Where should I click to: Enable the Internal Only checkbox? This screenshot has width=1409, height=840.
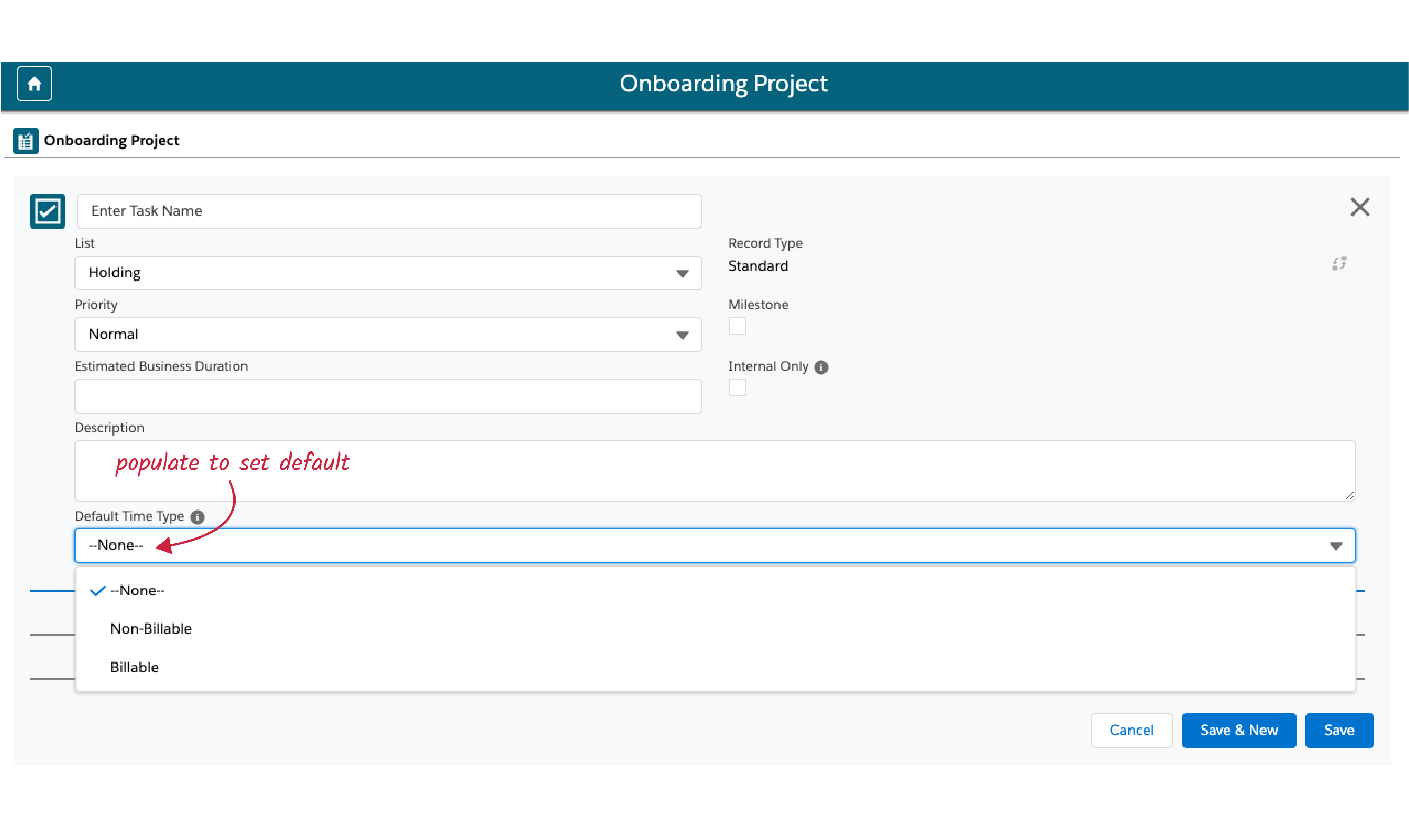pyautogui.click(x=737, y=389)
